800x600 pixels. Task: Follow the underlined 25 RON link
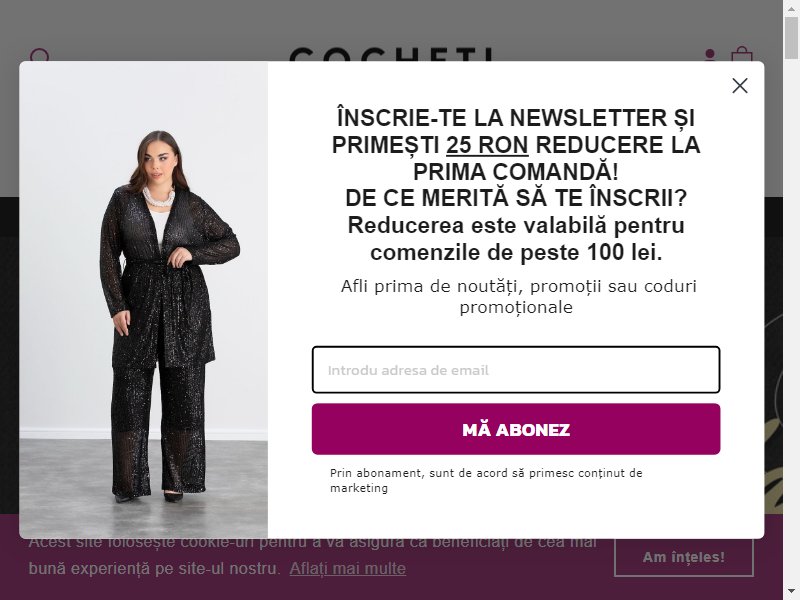click(x=487, y=145)
